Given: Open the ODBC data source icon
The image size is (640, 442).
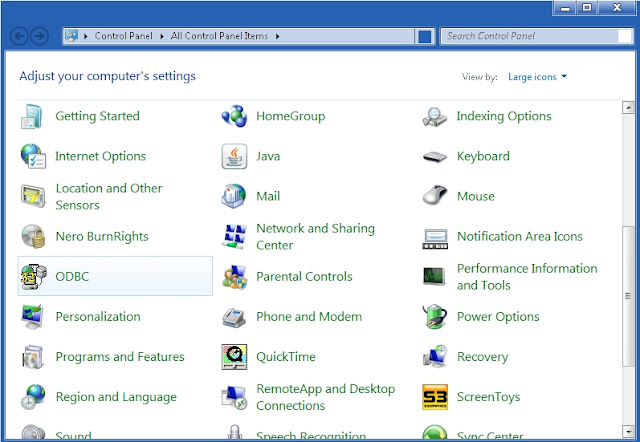Looking at the screenshot, I should (x=33, y=276).
